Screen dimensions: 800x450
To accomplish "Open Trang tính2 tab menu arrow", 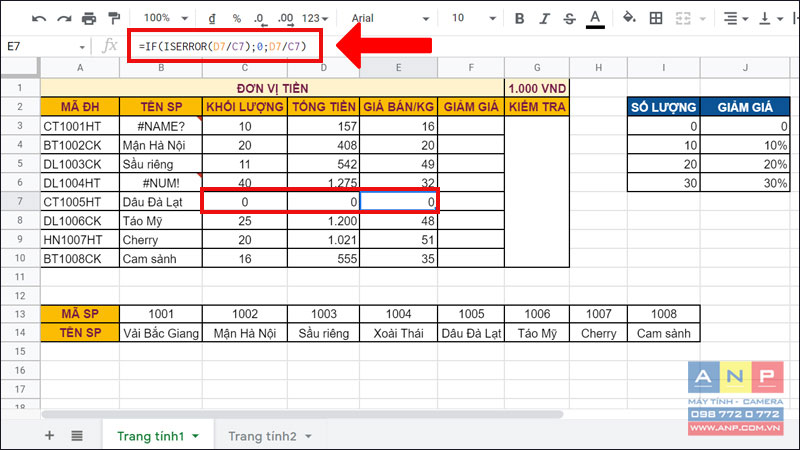I will click(308, 436).
